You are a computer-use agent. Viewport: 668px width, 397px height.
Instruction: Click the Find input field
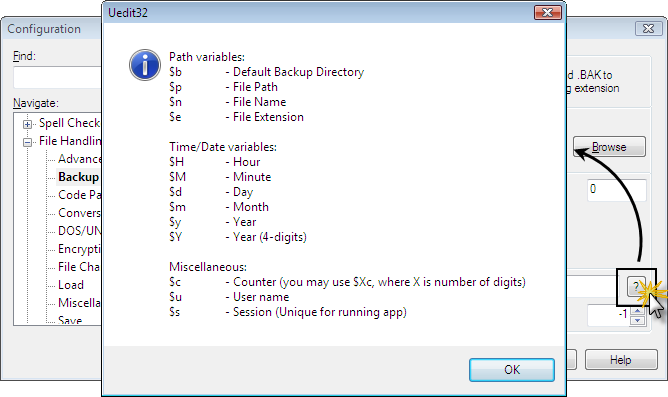pyautogui.click(x=58, y=78)
